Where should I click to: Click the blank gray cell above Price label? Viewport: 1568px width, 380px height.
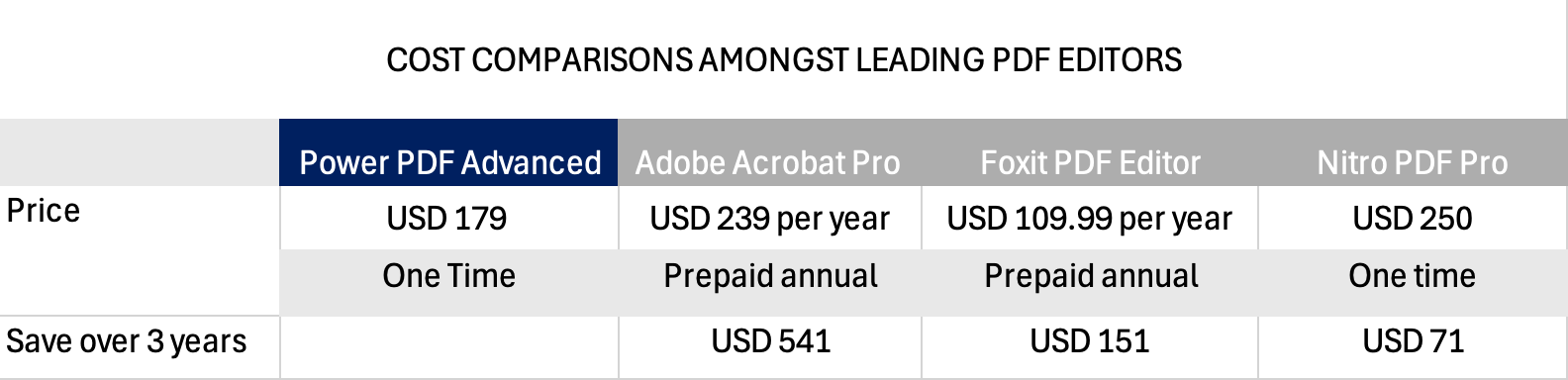(140, 152)
